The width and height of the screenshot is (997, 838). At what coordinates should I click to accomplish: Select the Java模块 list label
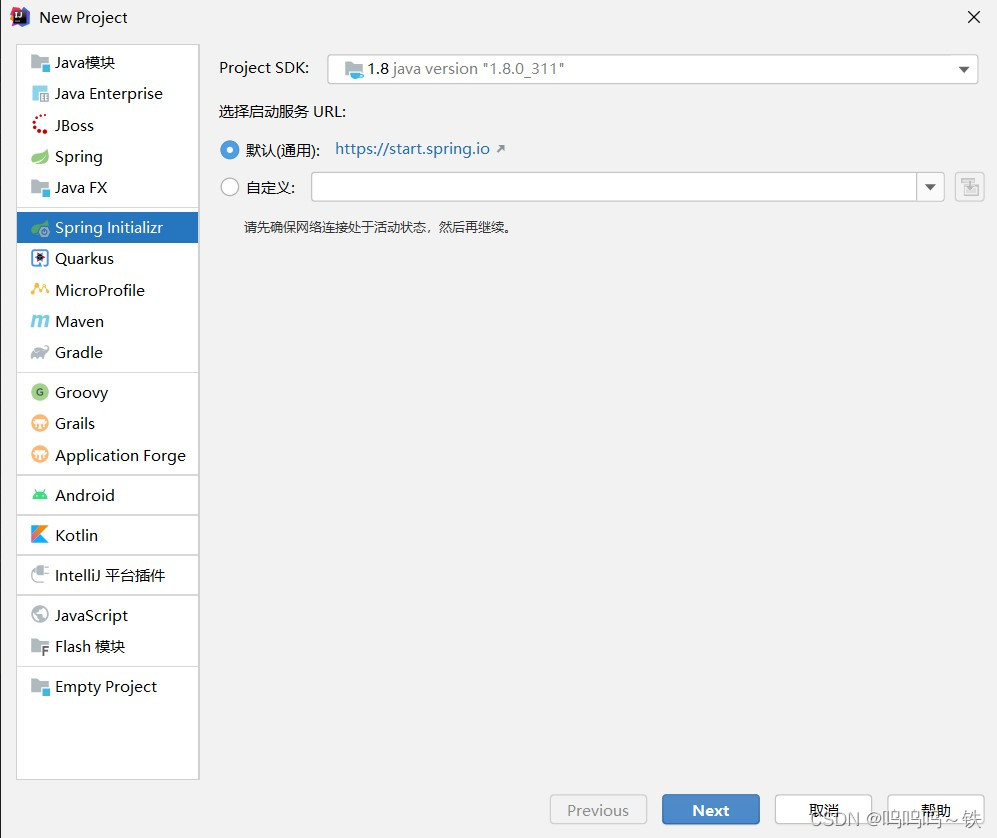(x=85, y=63)
